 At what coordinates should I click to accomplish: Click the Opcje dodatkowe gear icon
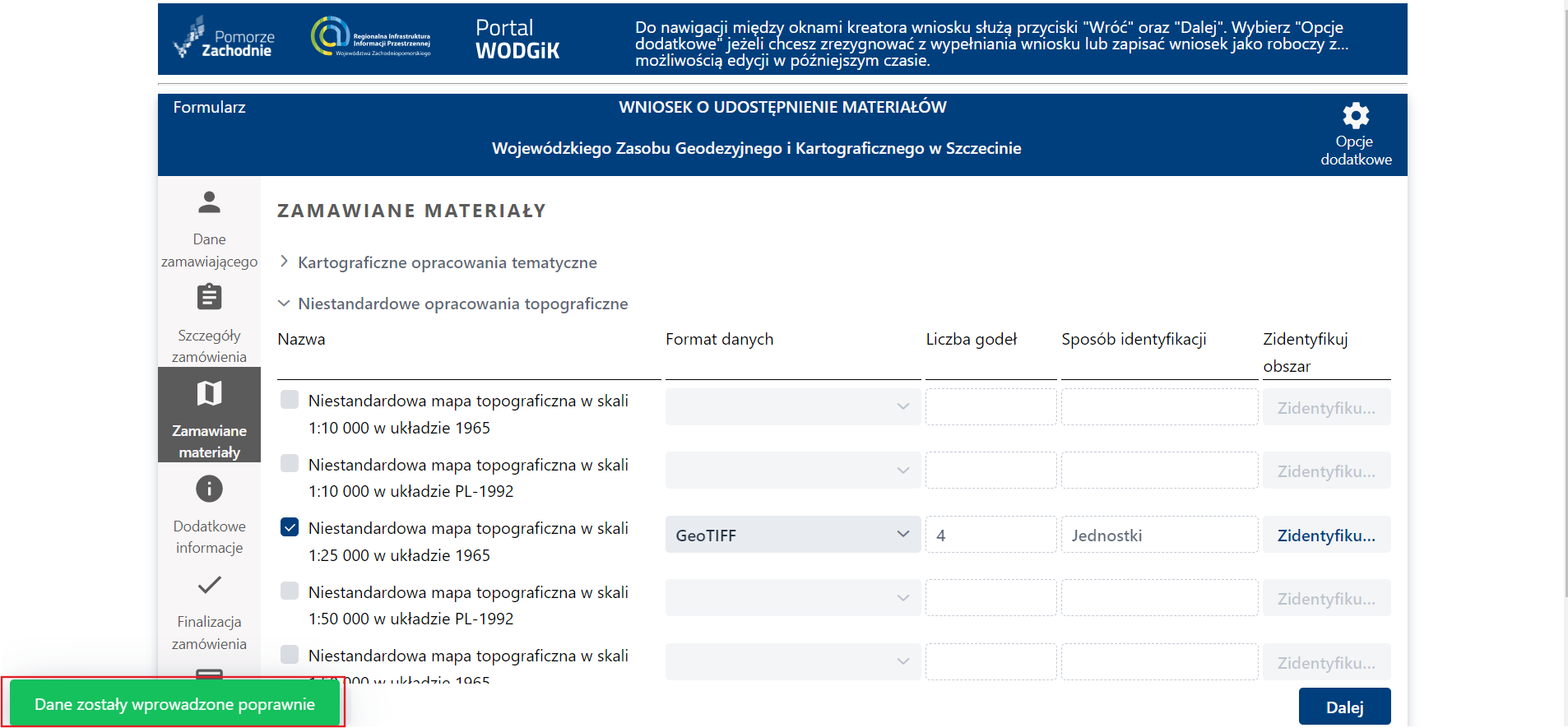click(1356, 116)
